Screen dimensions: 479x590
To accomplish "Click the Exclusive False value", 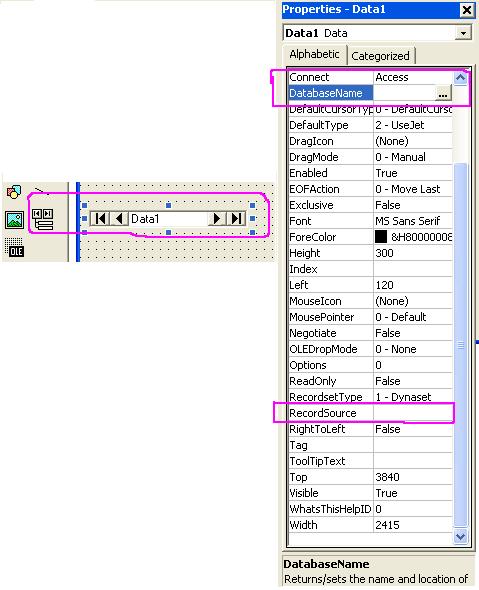I will coord(388,205).
